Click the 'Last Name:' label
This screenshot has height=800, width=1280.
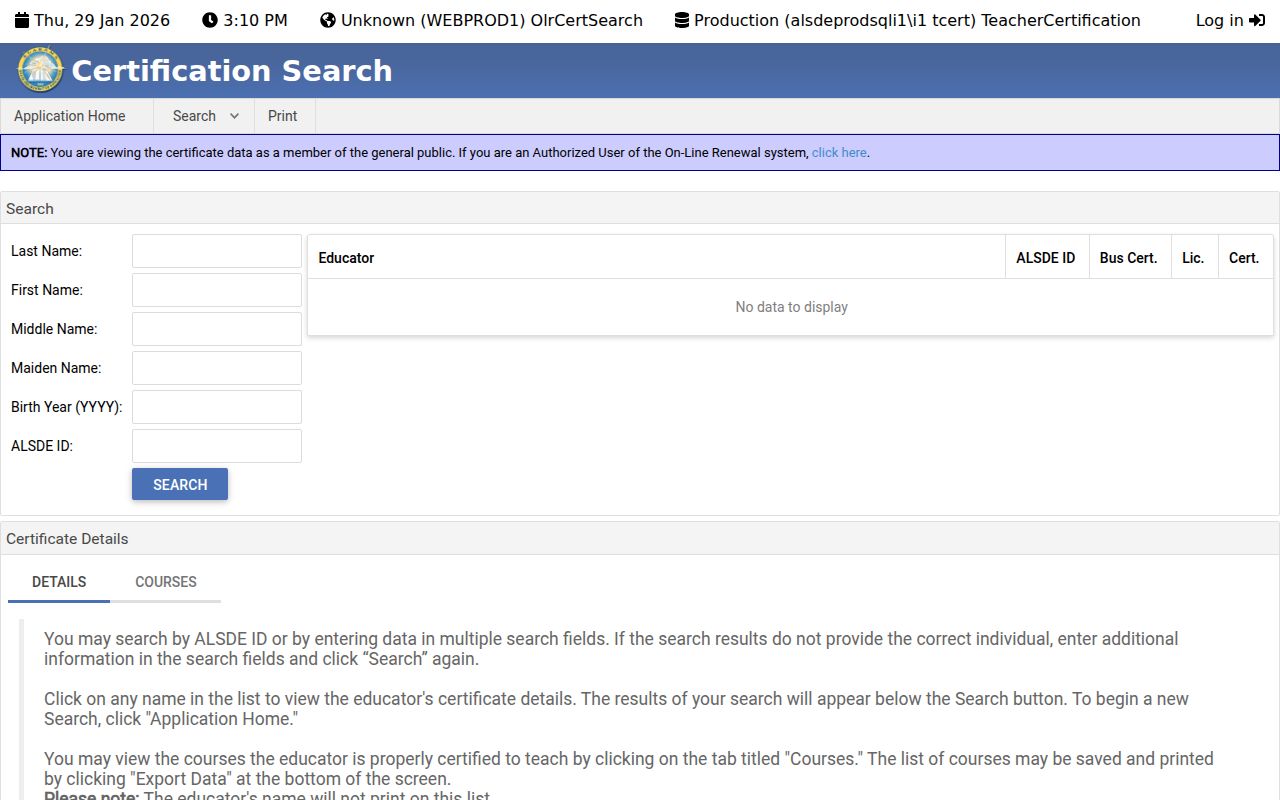[46, 251]
